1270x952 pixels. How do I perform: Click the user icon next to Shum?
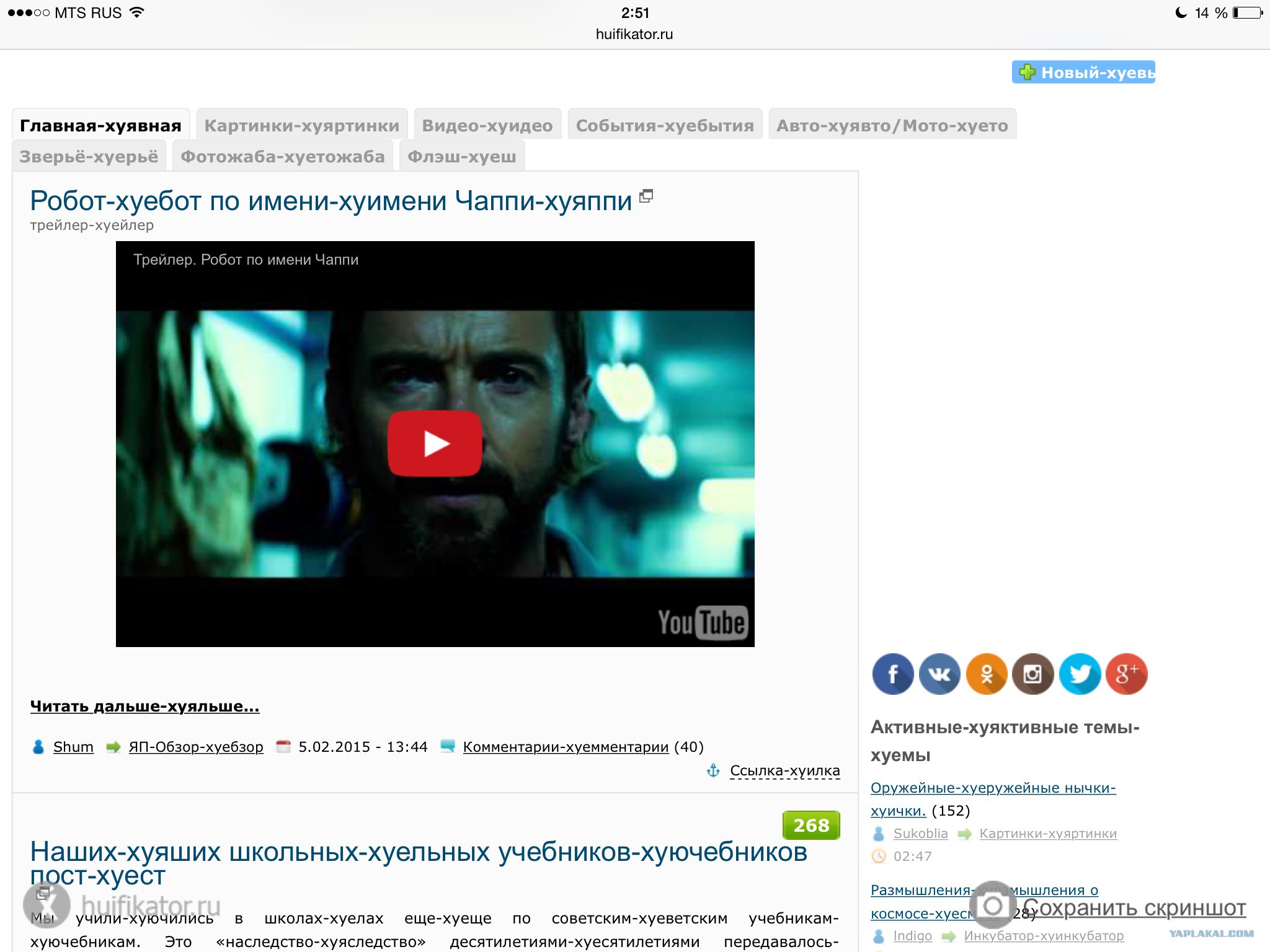tap(38, 747)
